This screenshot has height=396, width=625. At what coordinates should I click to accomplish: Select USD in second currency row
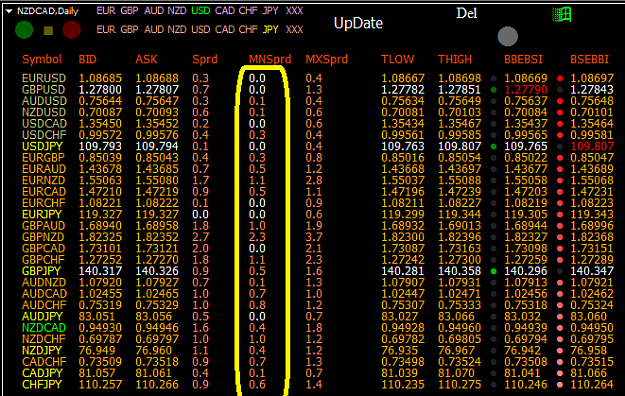(200, 30)
